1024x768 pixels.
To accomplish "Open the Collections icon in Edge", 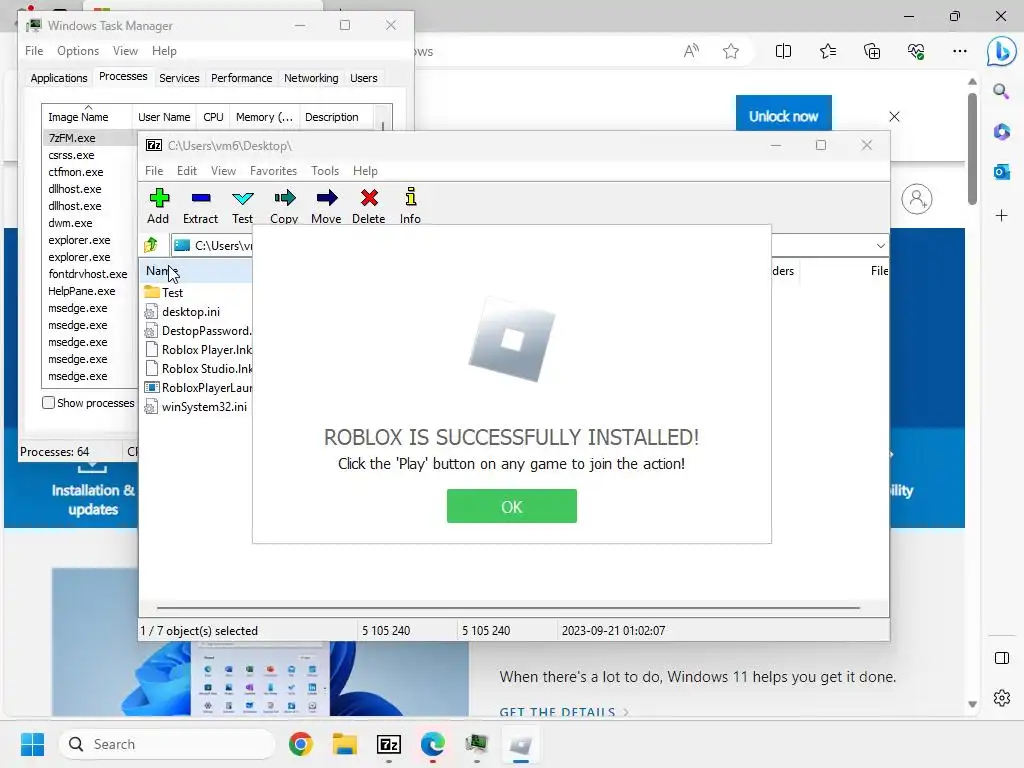I will click(x=872, y=51).
